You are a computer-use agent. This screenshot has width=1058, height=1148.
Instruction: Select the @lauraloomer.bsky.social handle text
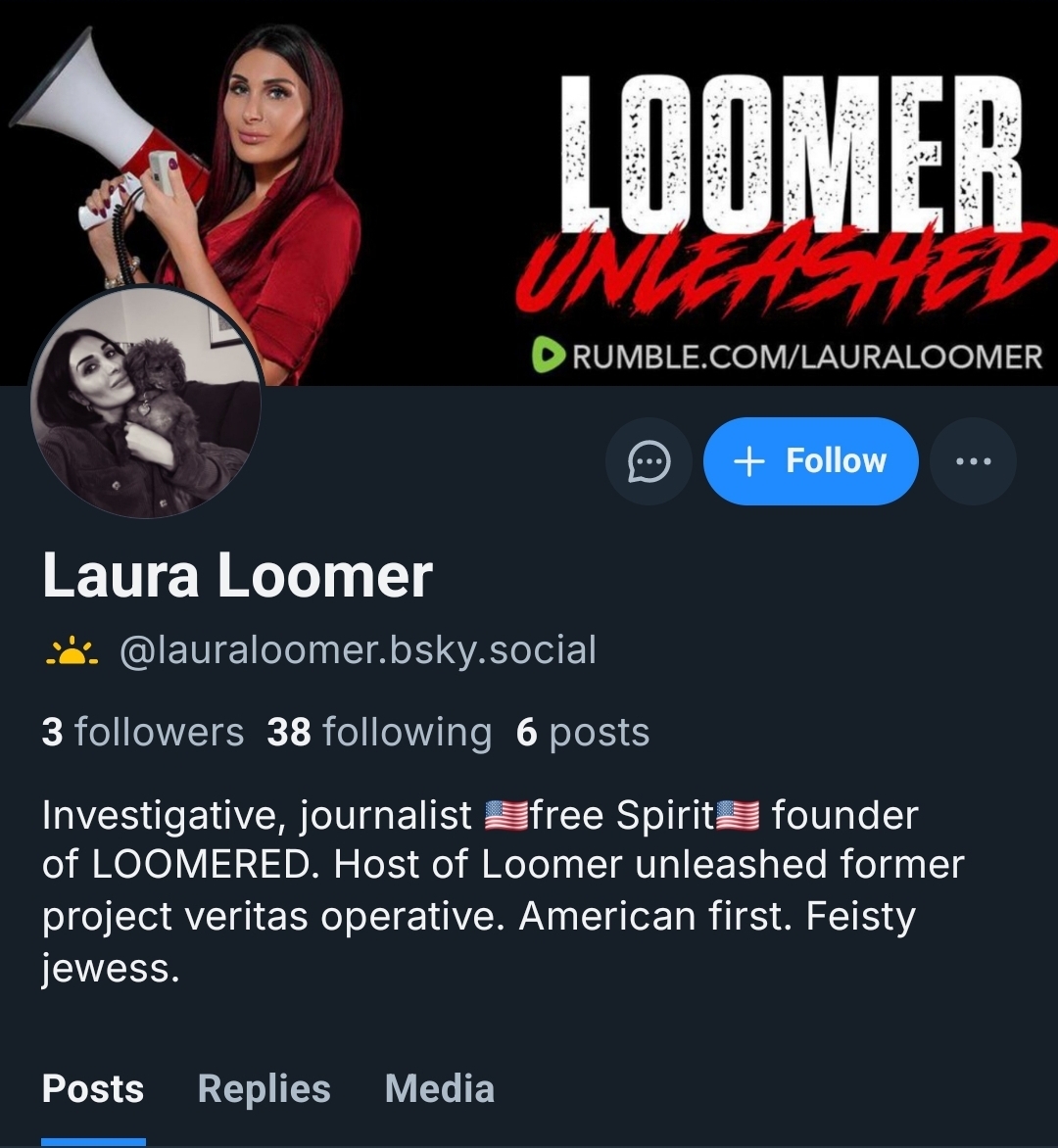point(358,650)
